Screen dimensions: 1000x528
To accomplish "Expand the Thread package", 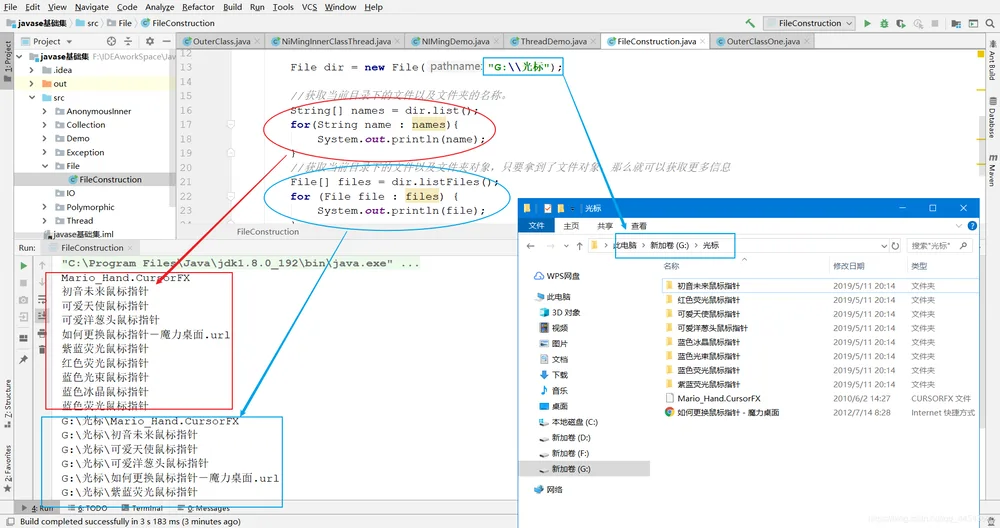I will coord(45,221).
